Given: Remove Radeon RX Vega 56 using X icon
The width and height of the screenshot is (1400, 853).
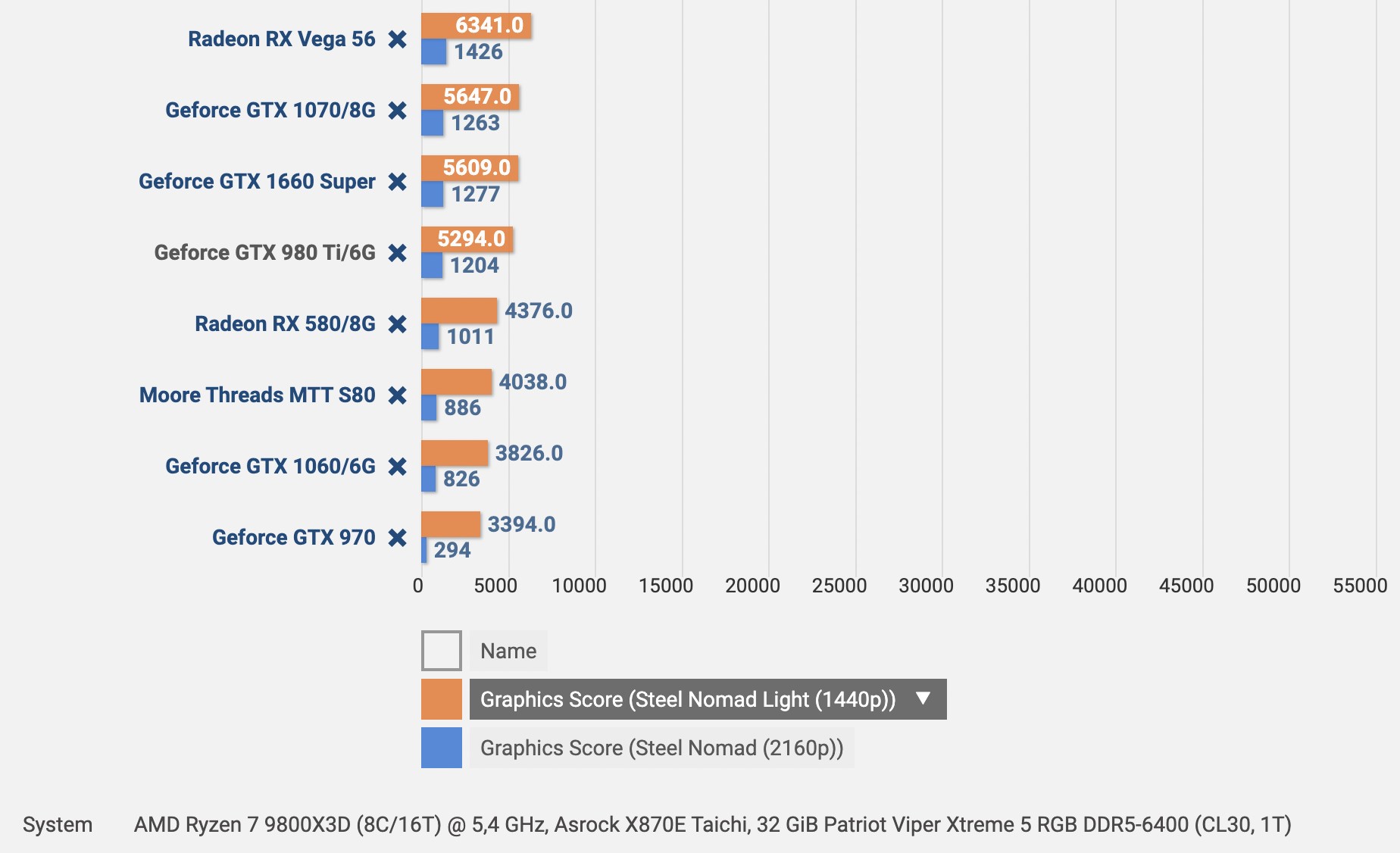Looking at the screenshot, I should tap(397, 39).
